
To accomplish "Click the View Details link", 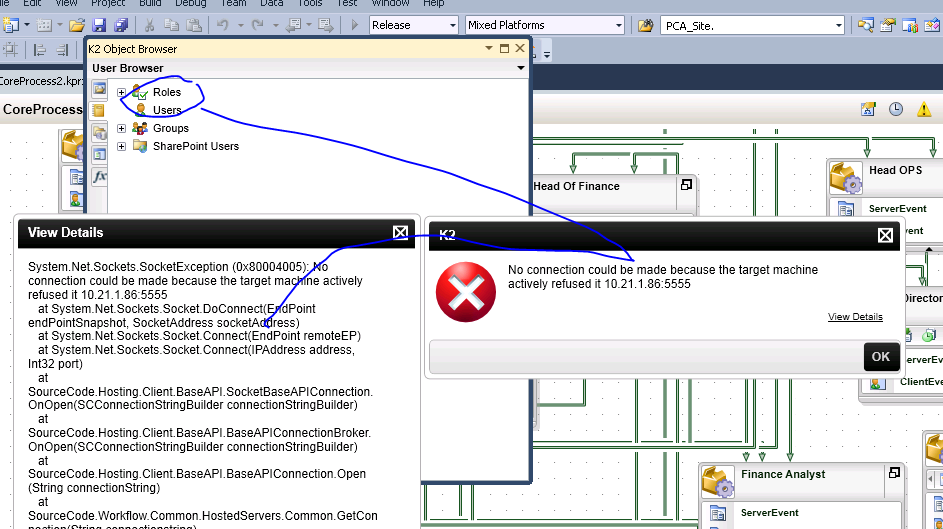I will (x=855, y=317).
